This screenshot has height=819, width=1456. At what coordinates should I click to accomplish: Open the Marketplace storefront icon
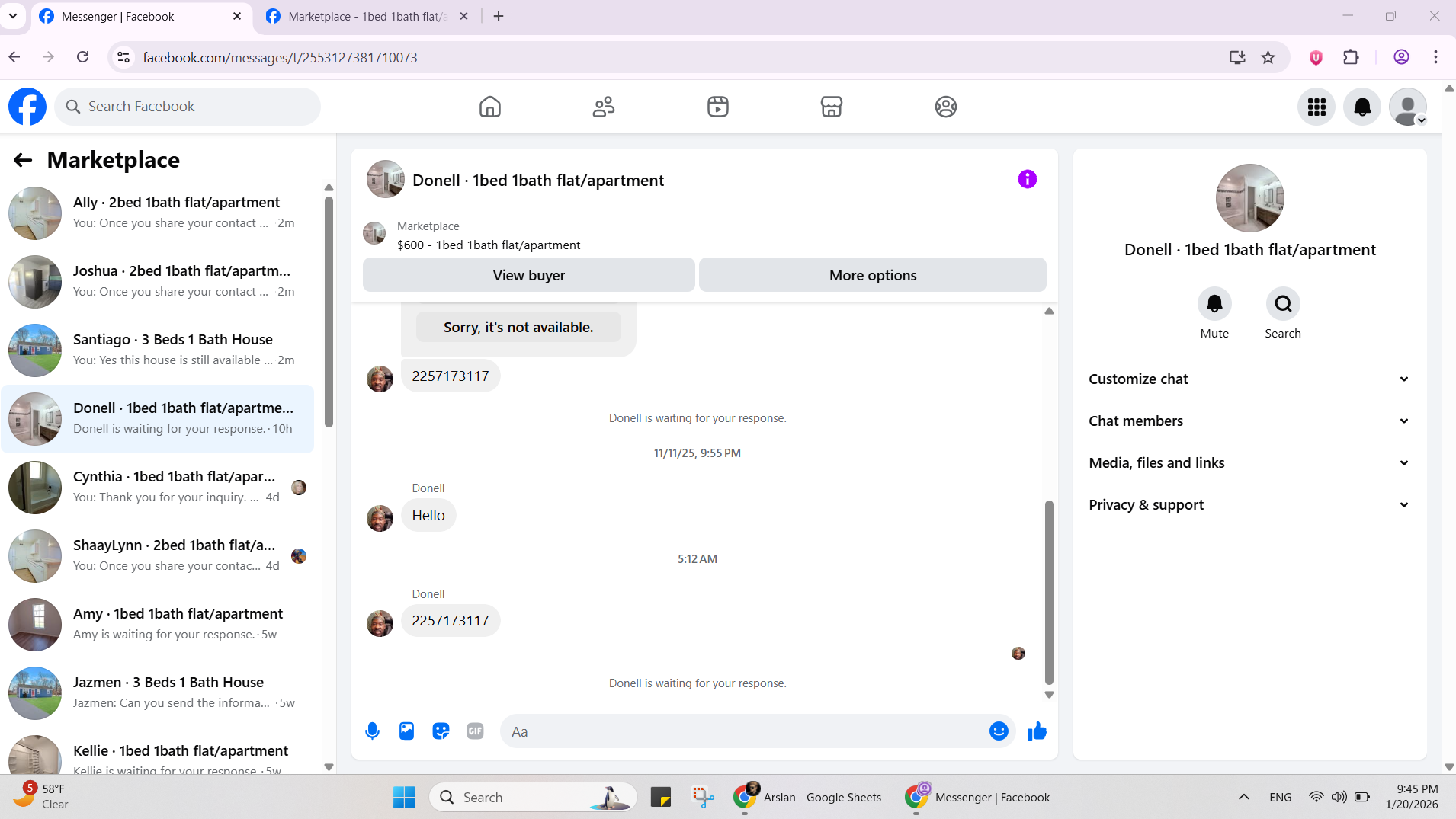(832, 107)
